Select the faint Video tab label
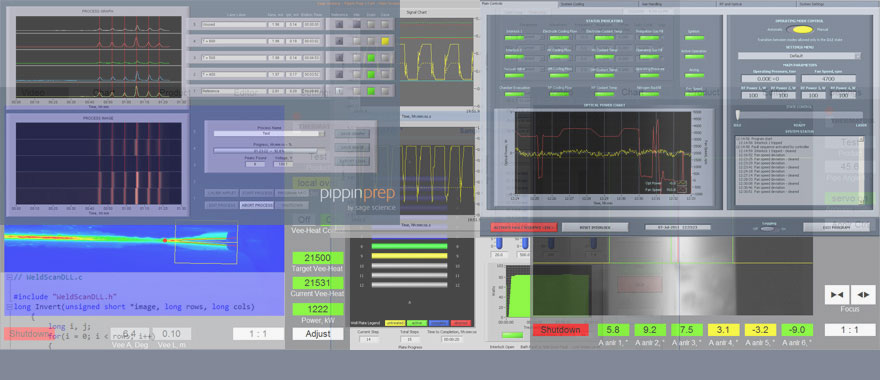The width and height of the screenshot is (880, 380). 33,93
